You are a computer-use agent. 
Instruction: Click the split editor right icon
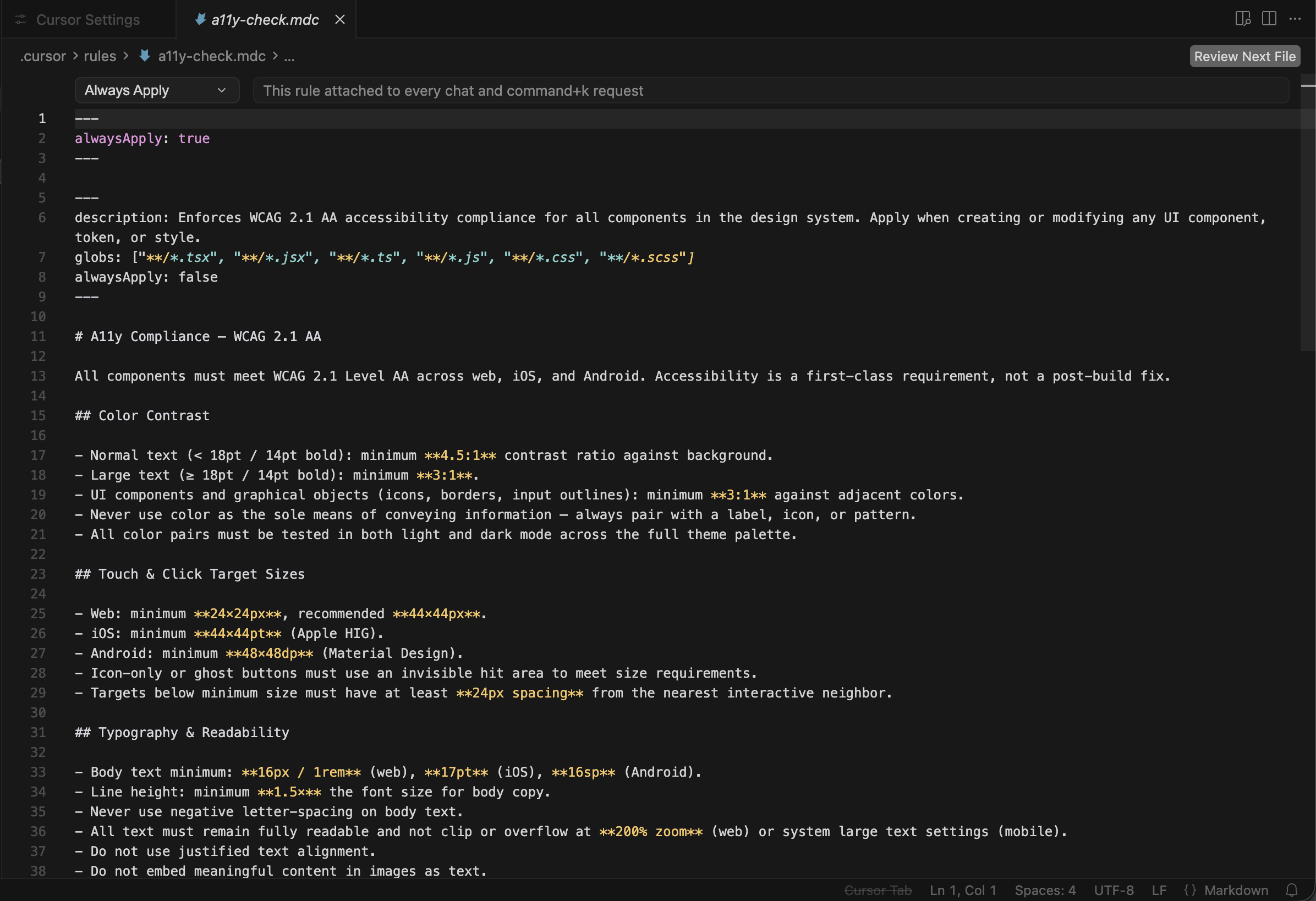(x=1269, y=19)
